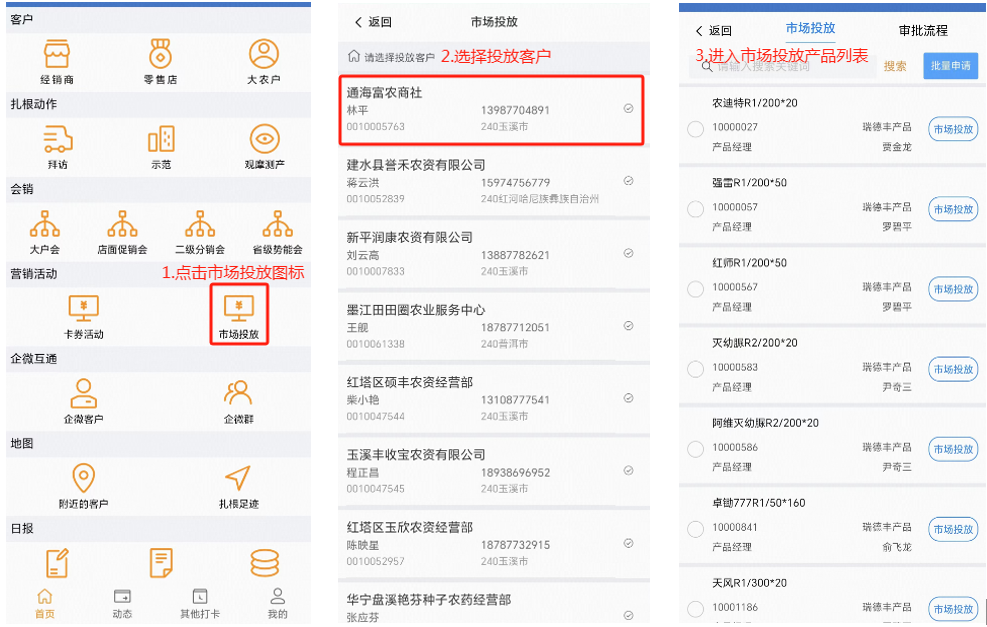Check the circle for 红塔区硕丰农资经营部
This screenshot has width=987, height=627.
tap(628, 398)
